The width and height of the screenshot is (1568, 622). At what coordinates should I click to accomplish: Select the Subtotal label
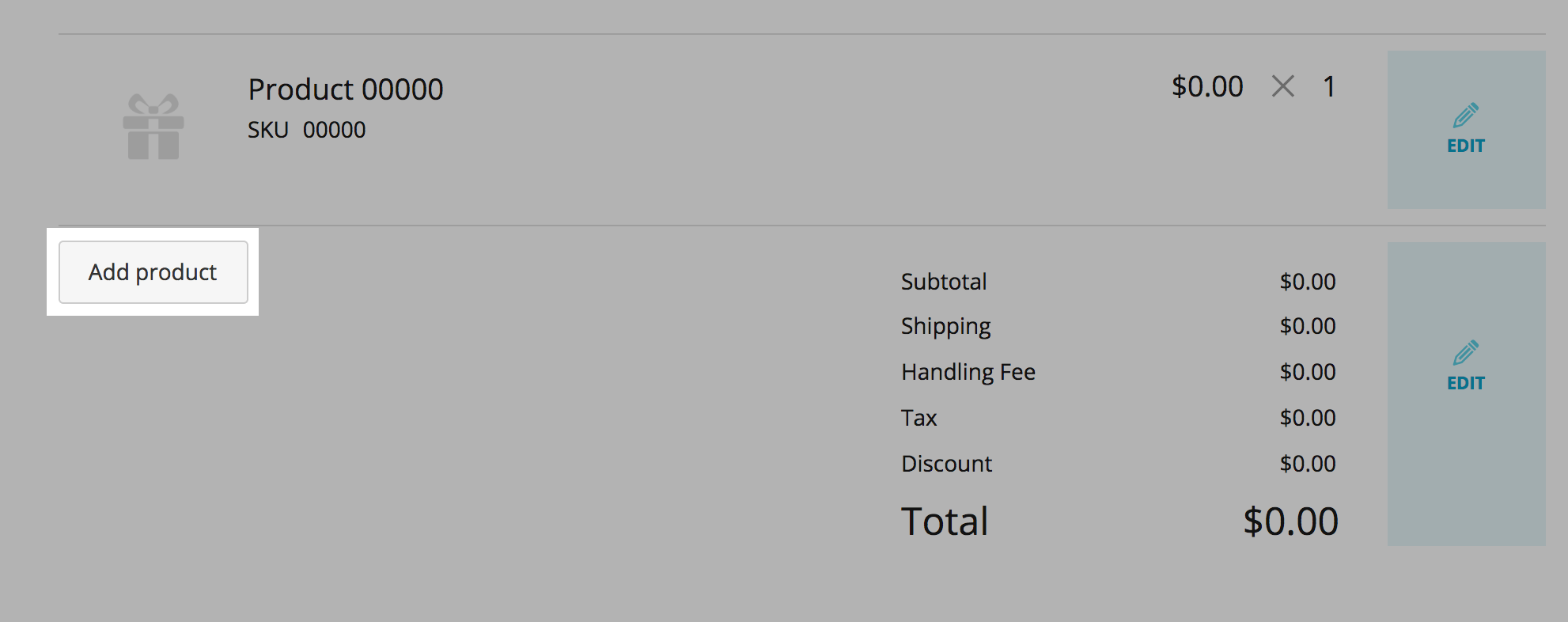coord(943,282)
